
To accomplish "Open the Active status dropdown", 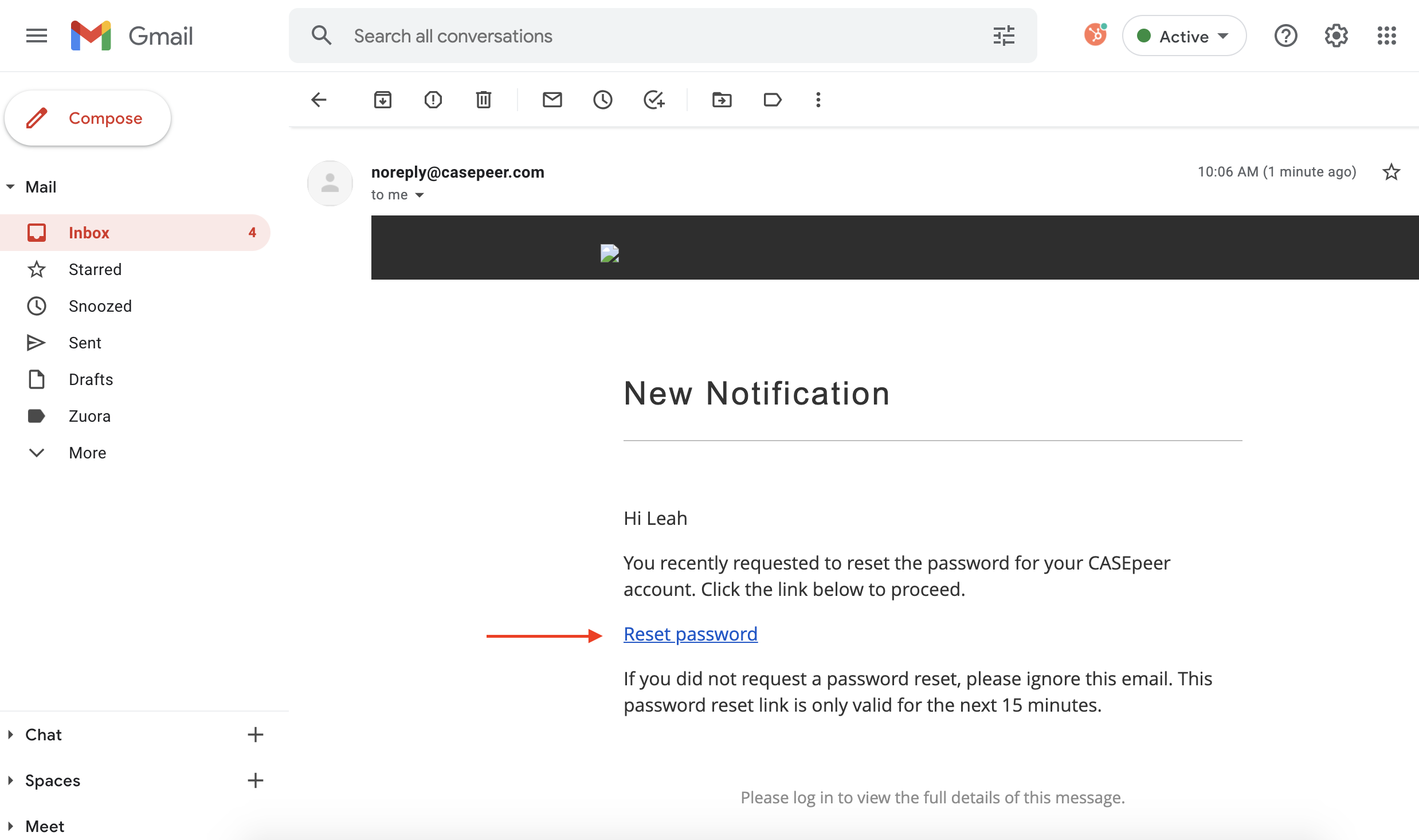I will coord(1184,36).
